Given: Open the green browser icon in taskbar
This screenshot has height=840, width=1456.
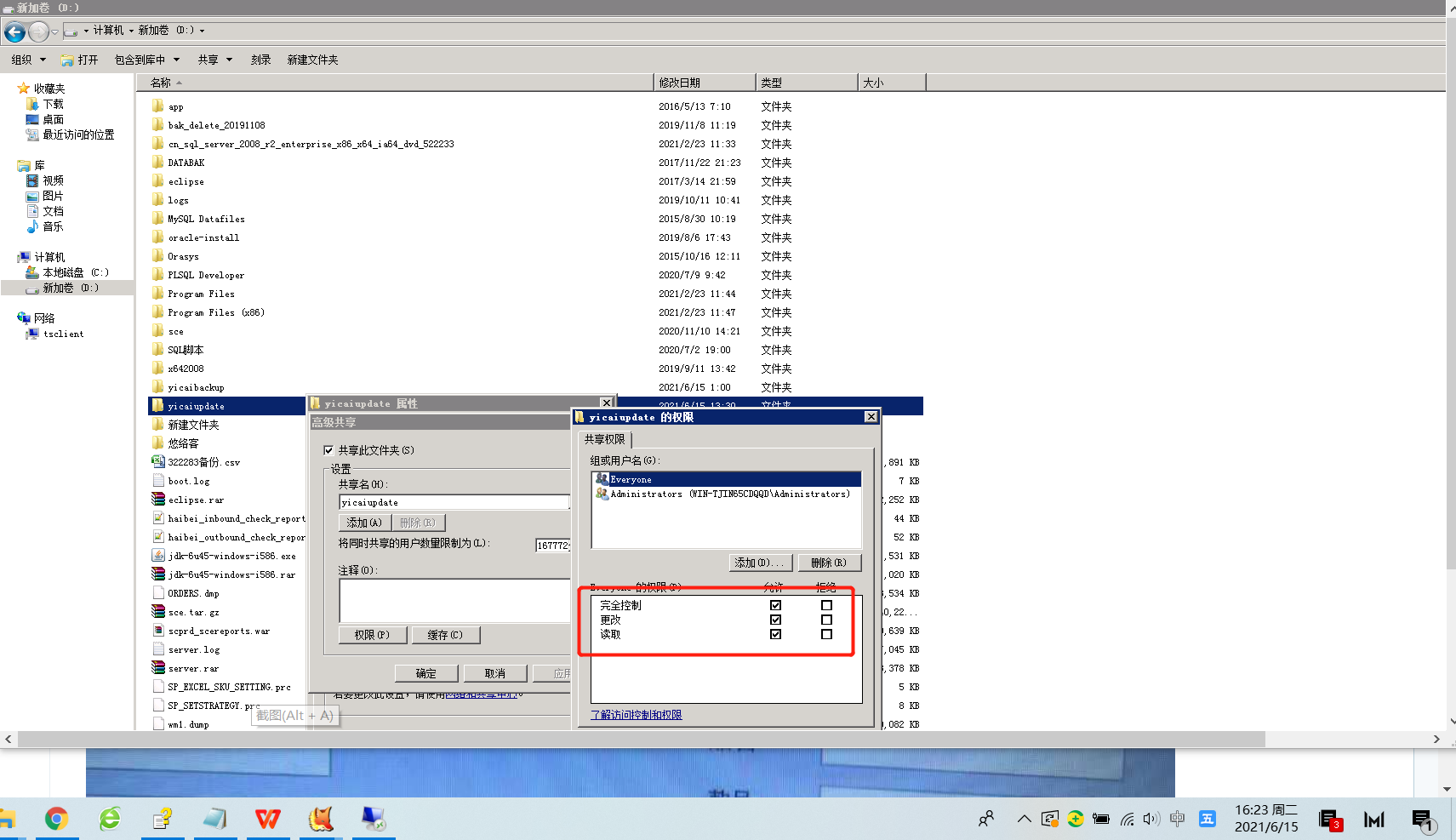Looking at the screenshot, I should tap(110, 819).
